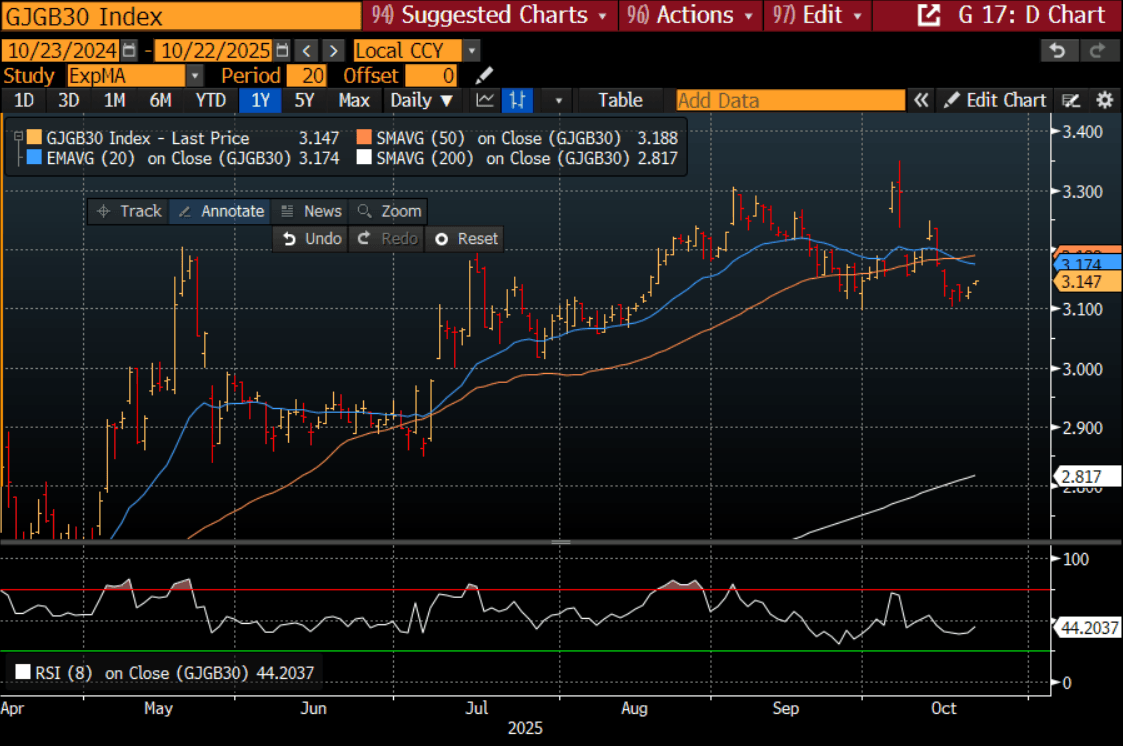Open the start date calendar picker
This screenshot has width=1123, height=746.
[x=130, y=51]
